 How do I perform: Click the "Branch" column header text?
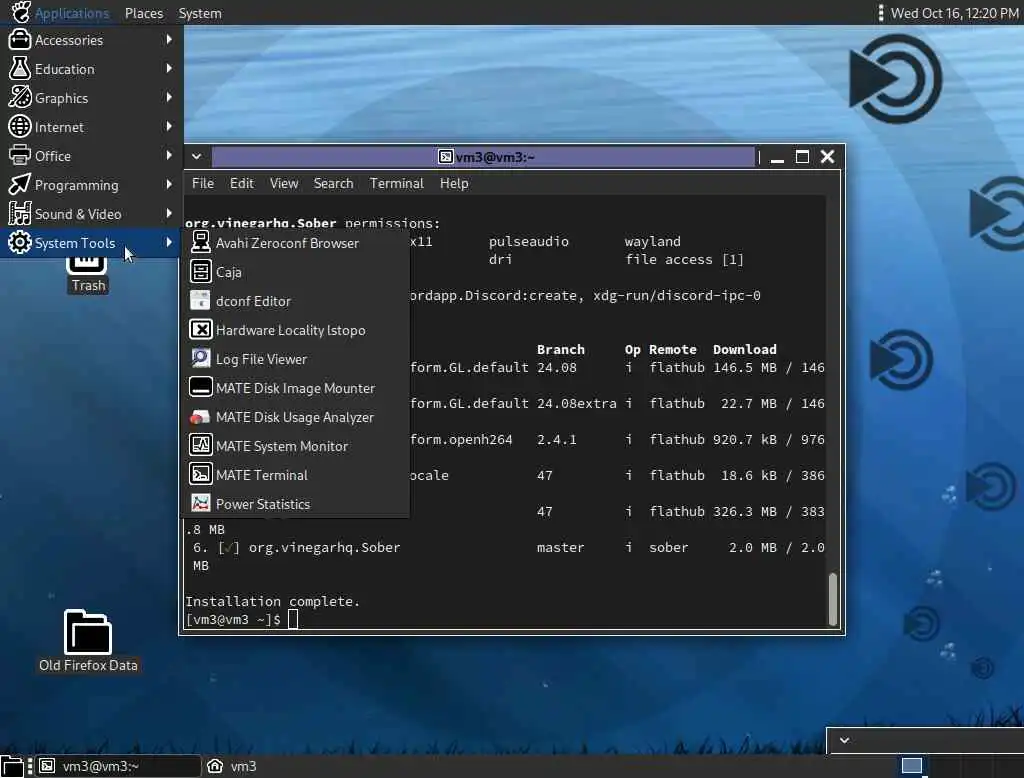click(560, 349)
